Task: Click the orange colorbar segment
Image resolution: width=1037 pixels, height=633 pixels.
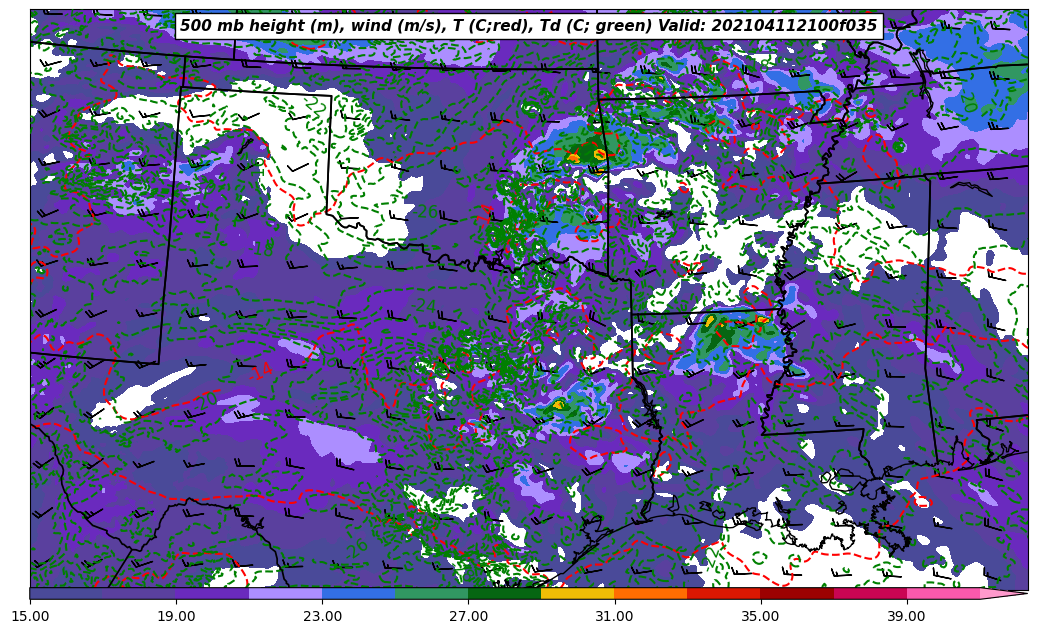Action: pyautogui.click(x=650, y=593)
